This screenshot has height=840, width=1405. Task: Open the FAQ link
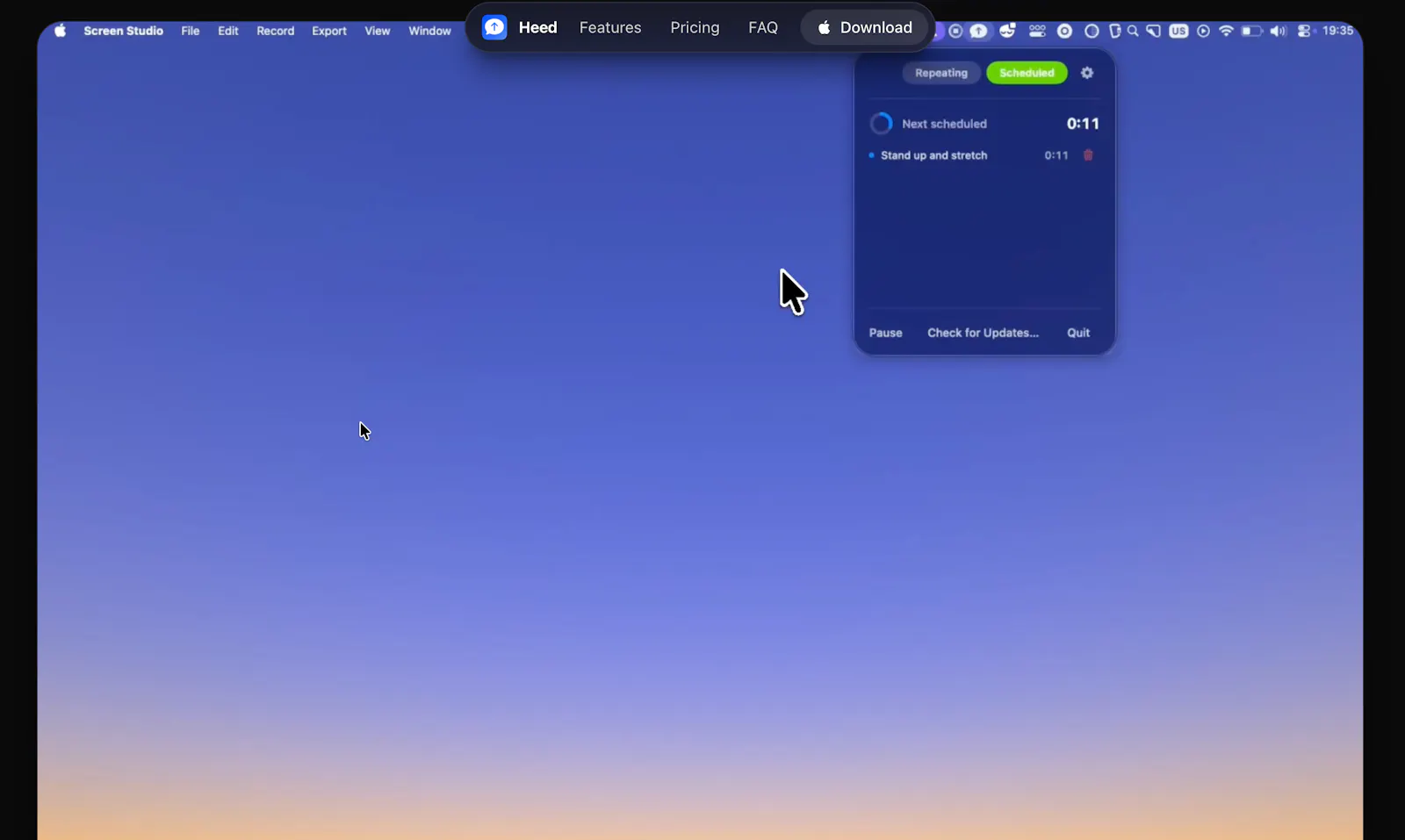click(763, 27)
